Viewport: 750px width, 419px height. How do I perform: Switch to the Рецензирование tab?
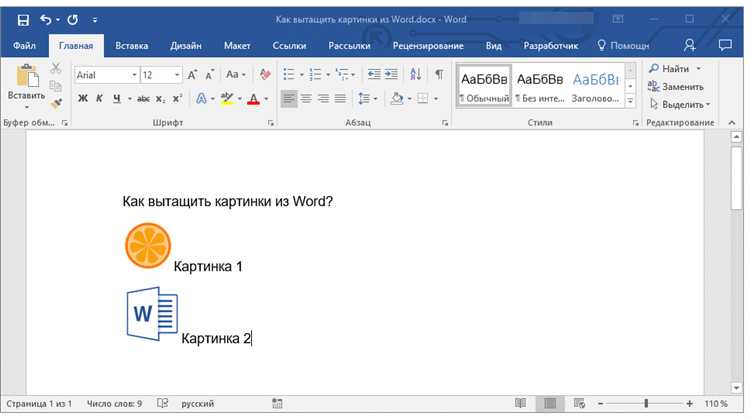(428, 46)
